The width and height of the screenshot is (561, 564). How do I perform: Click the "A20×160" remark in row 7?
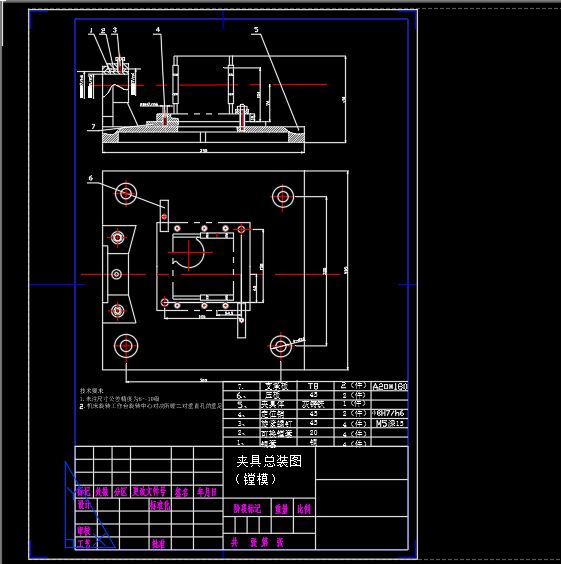390,386
